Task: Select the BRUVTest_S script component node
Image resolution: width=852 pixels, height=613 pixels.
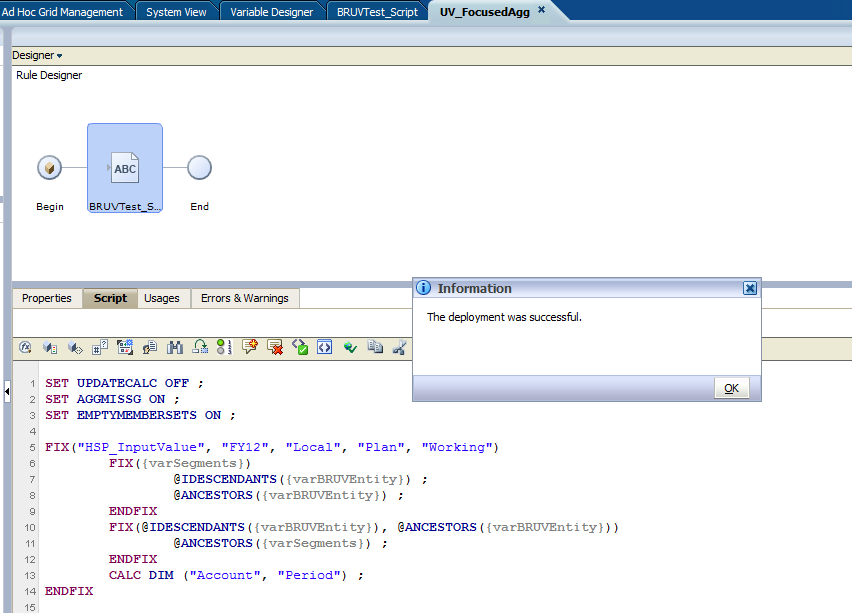Action: pyautogui.click(x=125, y=168)
